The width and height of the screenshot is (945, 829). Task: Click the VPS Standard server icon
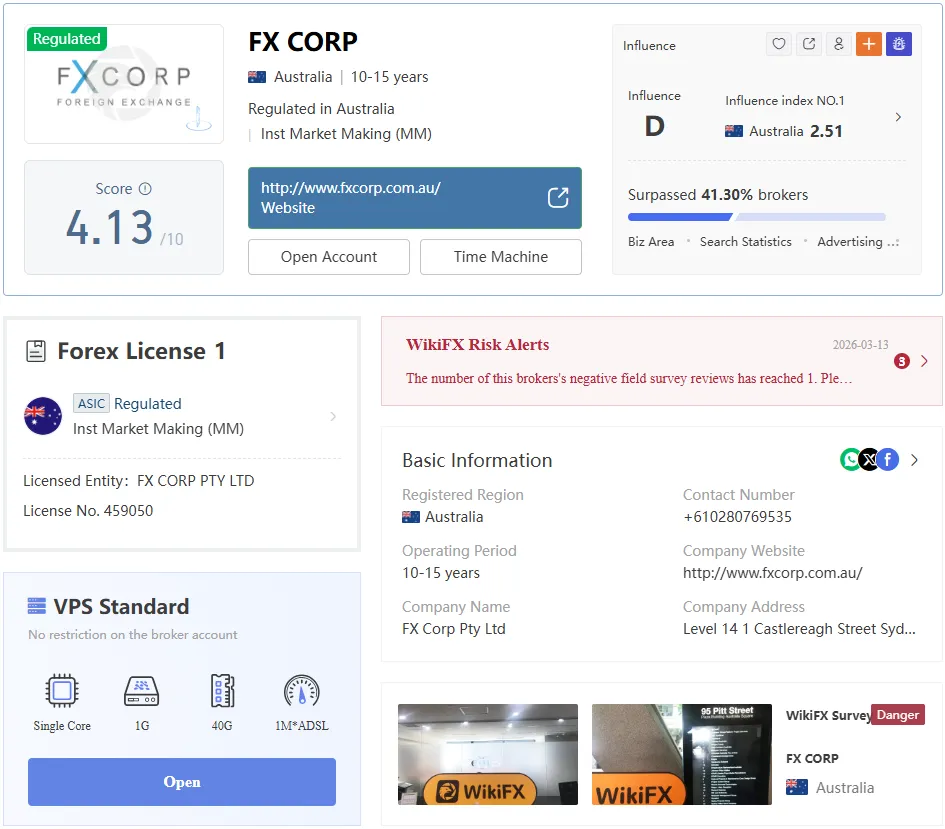pyautogui.click(x=37, y=605)
